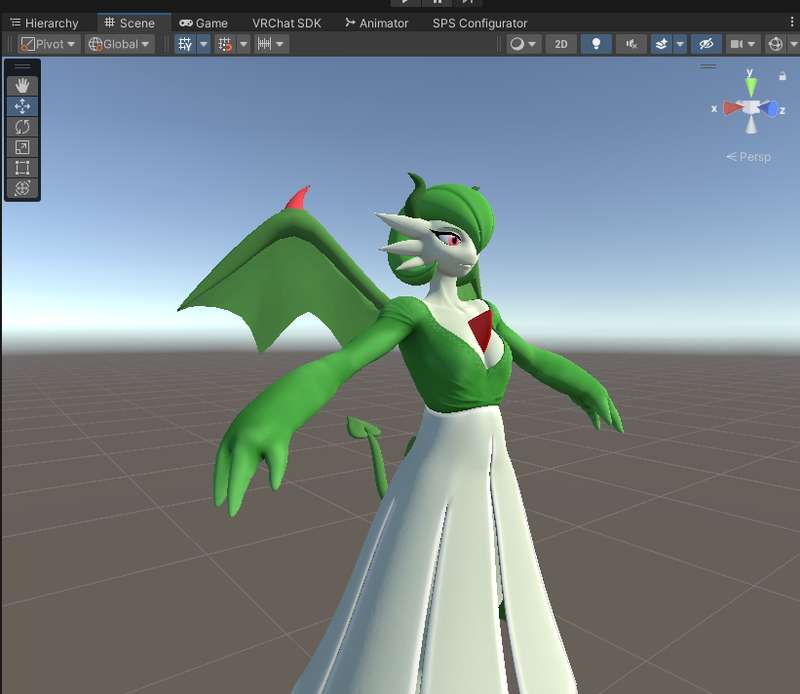Open the SPS Configurator tab
Image resolution: width=800 pixels, height=694 pixels.
(480, 23)
